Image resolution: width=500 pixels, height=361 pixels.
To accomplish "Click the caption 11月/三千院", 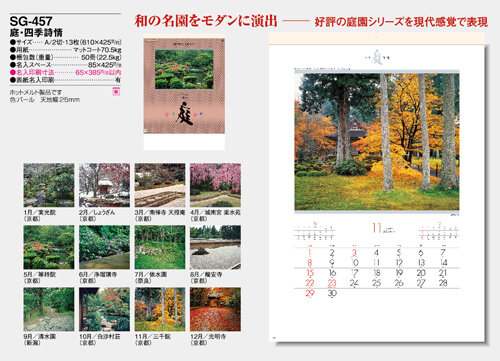I will coord(153,337).
